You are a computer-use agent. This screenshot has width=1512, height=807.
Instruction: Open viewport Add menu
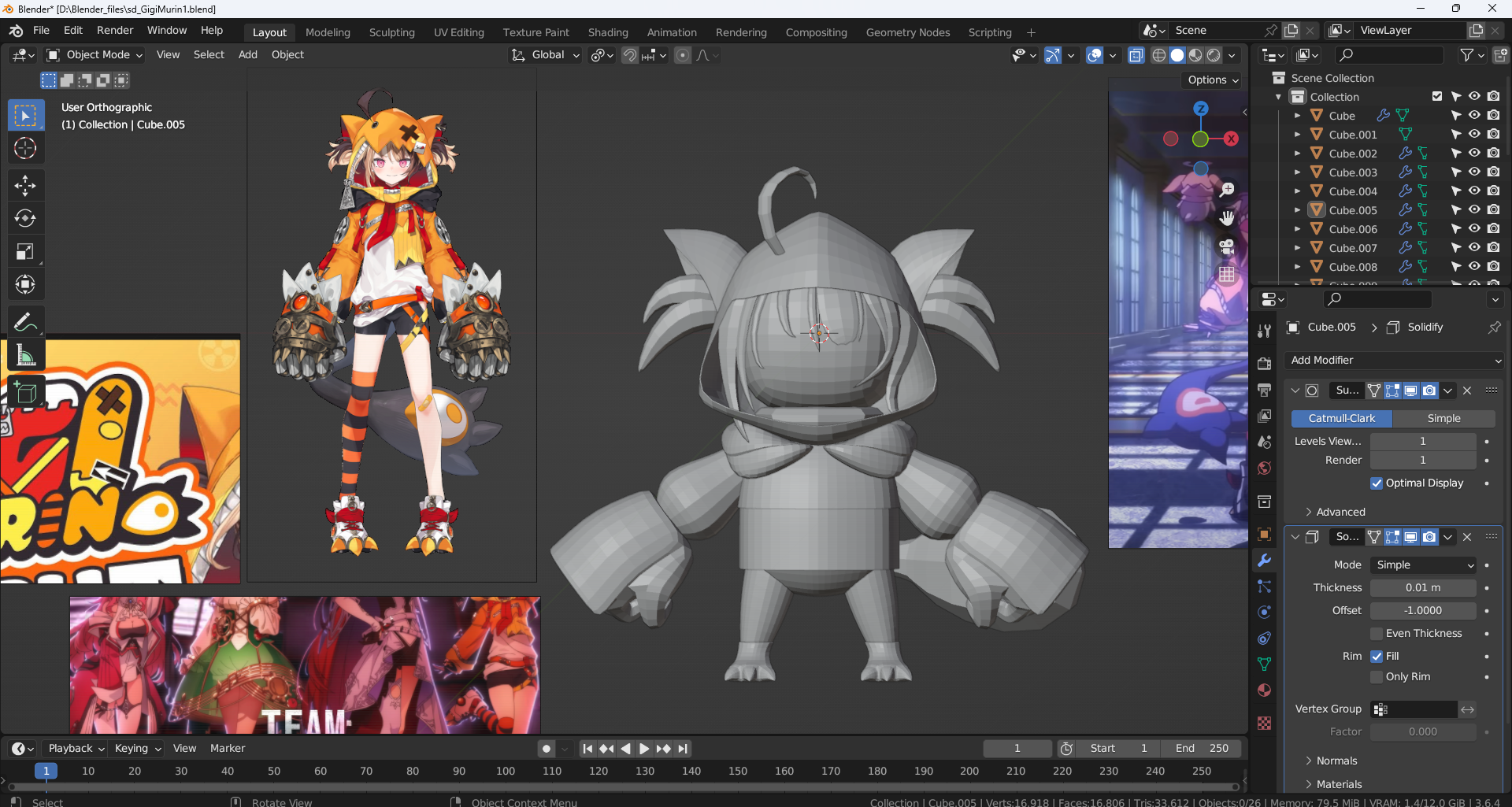248,55
